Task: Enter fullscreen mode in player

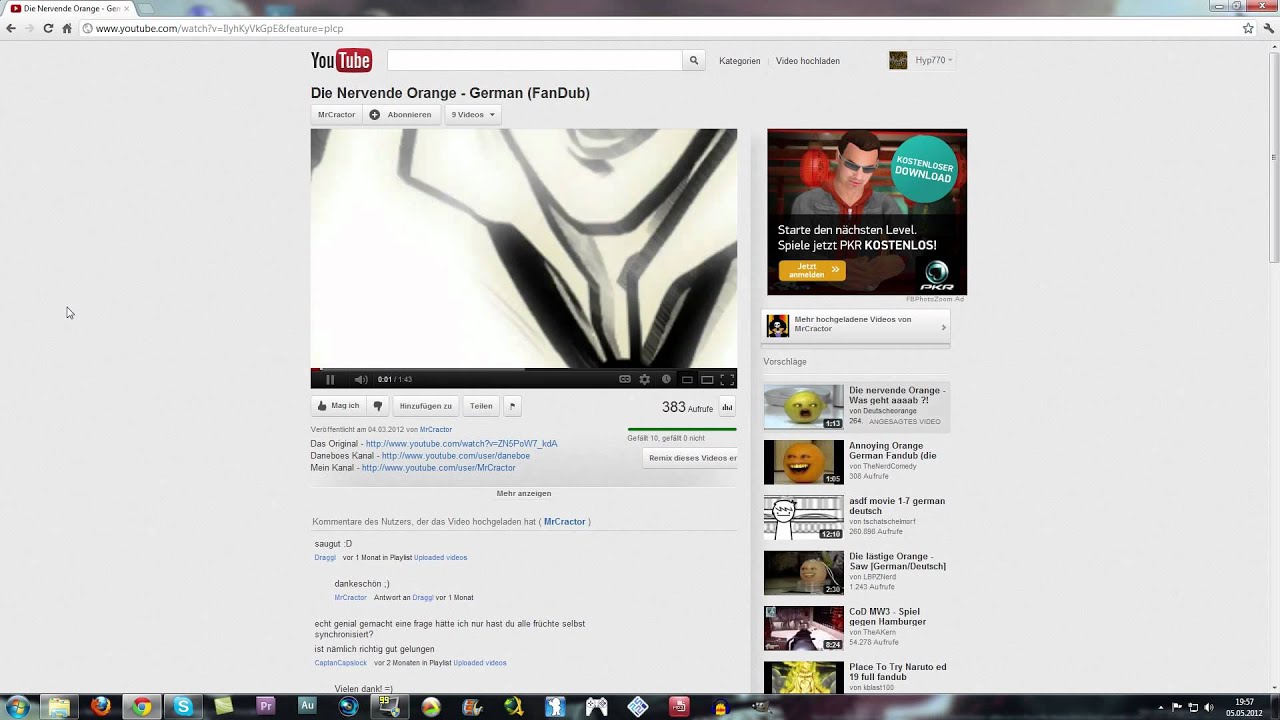Action: coord(727,379)
